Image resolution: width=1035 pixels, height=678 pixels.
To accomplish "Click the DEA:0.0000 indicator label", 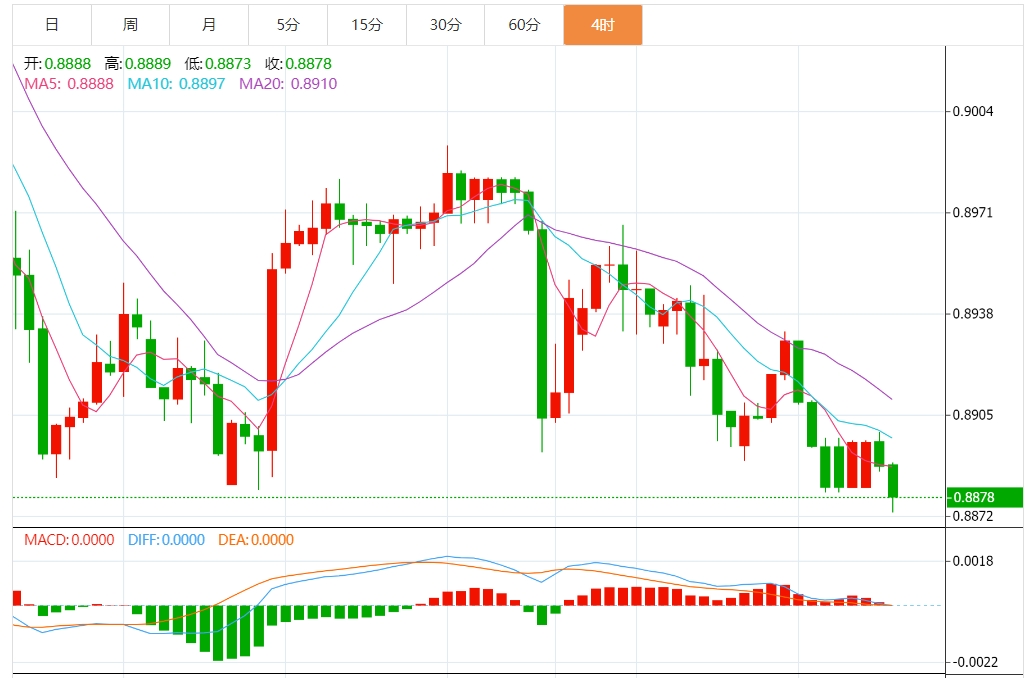I will click(x=256, y=540).
